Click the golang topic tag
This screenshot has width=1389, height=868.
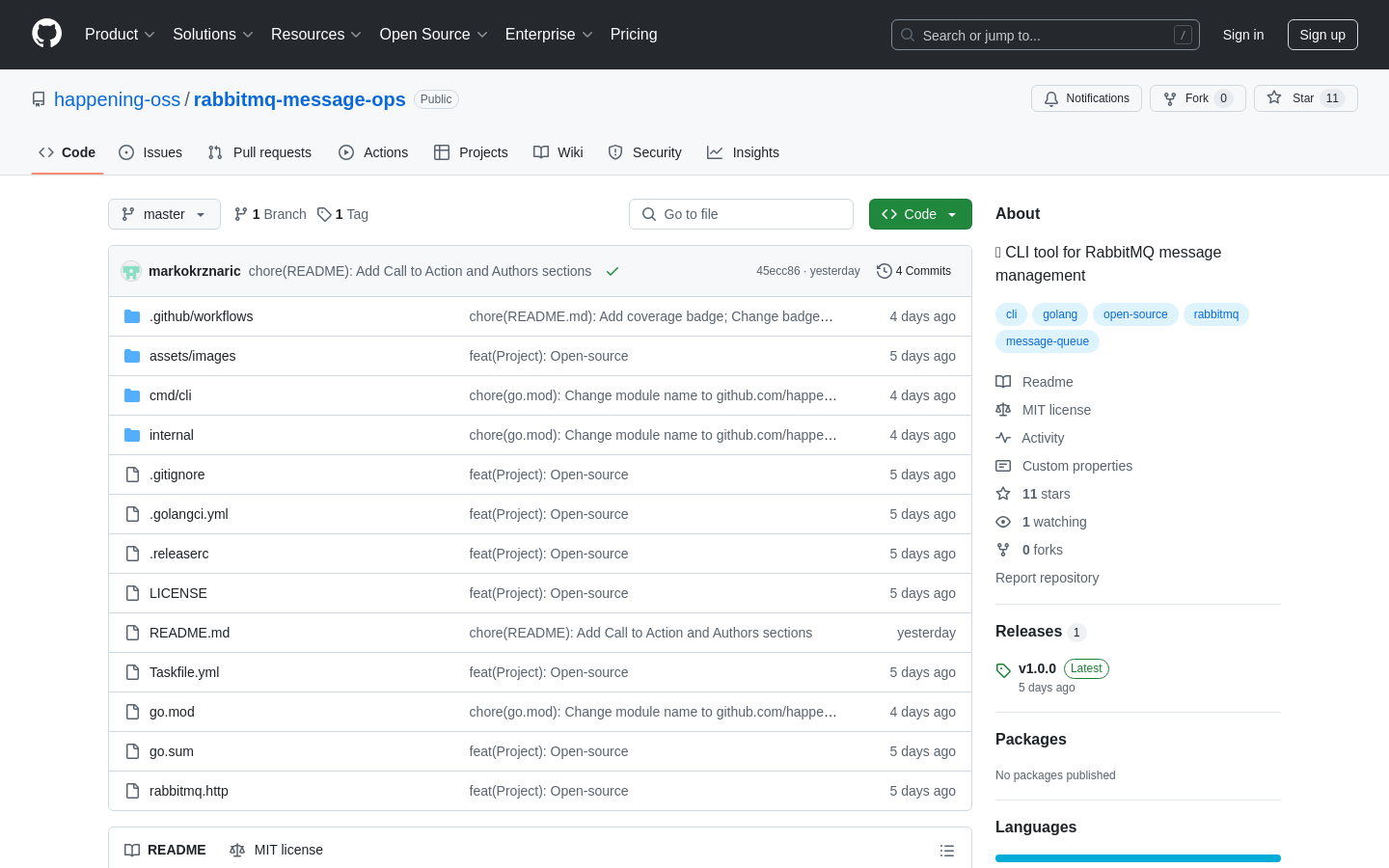tap(1060, 314)
